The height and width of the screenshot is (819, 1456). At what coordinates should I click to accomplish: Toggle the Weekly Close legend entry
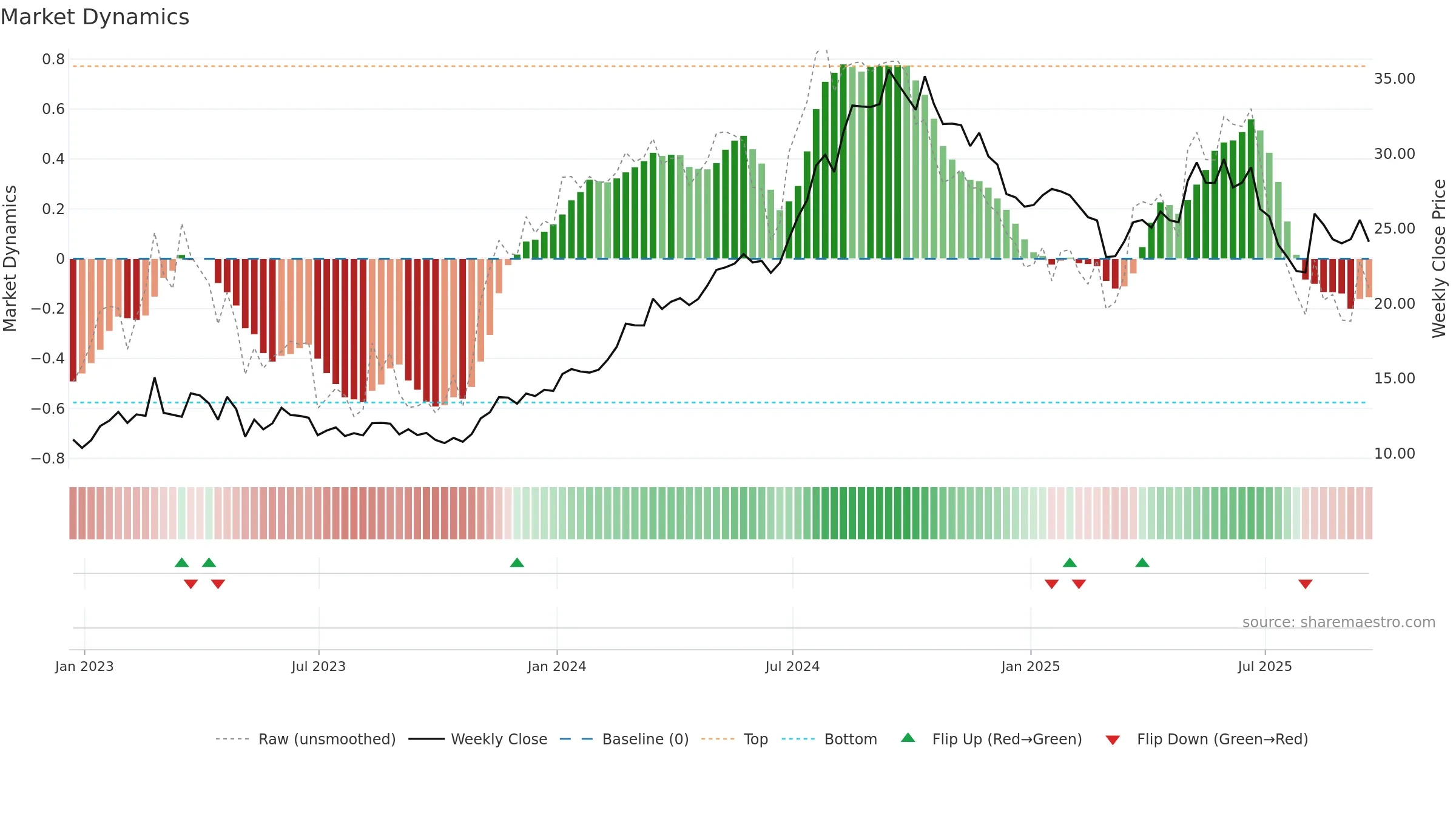coord(478,739)
